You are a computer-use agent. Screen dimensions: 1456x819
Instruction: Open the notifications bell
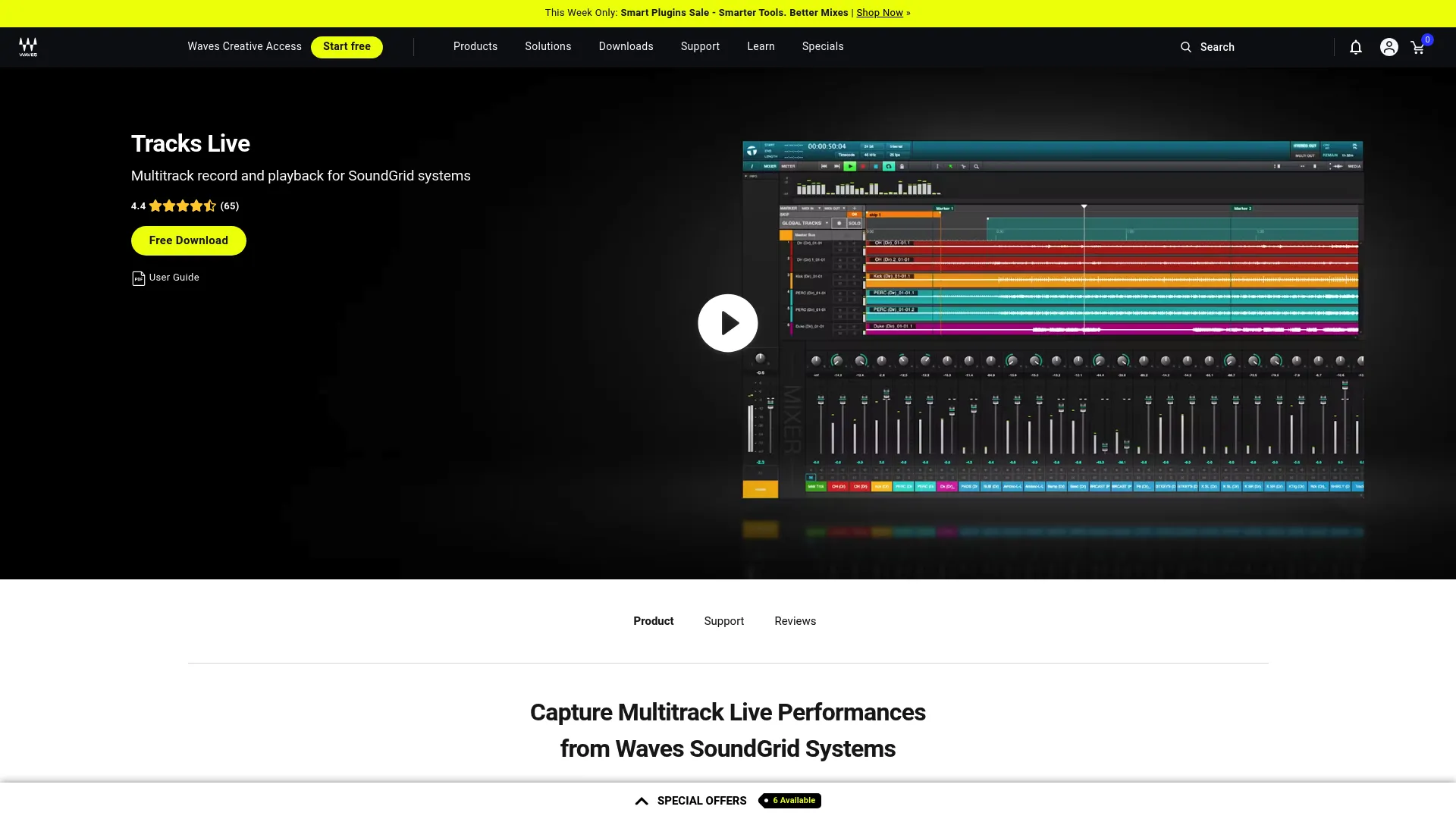[x=1356, y=47]
